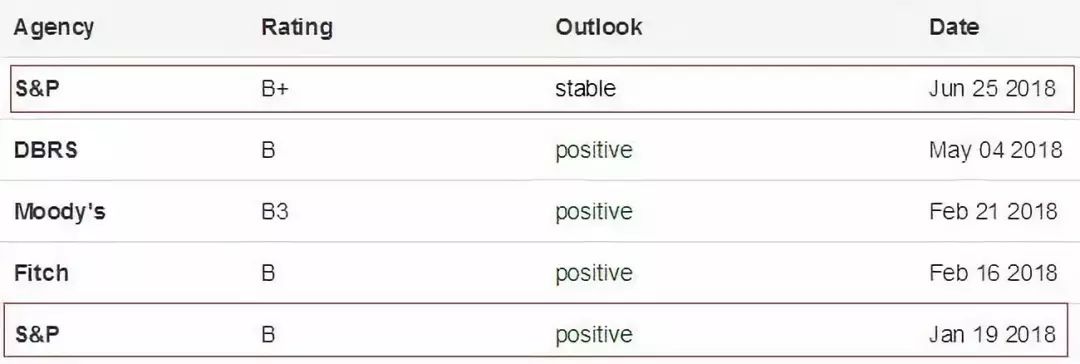
Task: Click the Jun 25 2018 date
Action: pyautogui.click(x=993, y=88)
